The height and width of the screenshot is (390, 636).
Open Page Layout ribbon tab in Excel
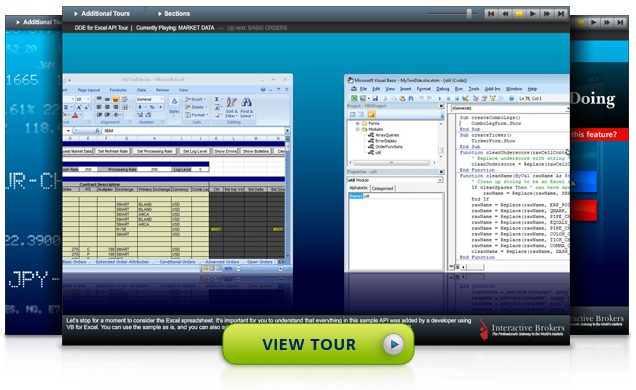click(88, 90)
